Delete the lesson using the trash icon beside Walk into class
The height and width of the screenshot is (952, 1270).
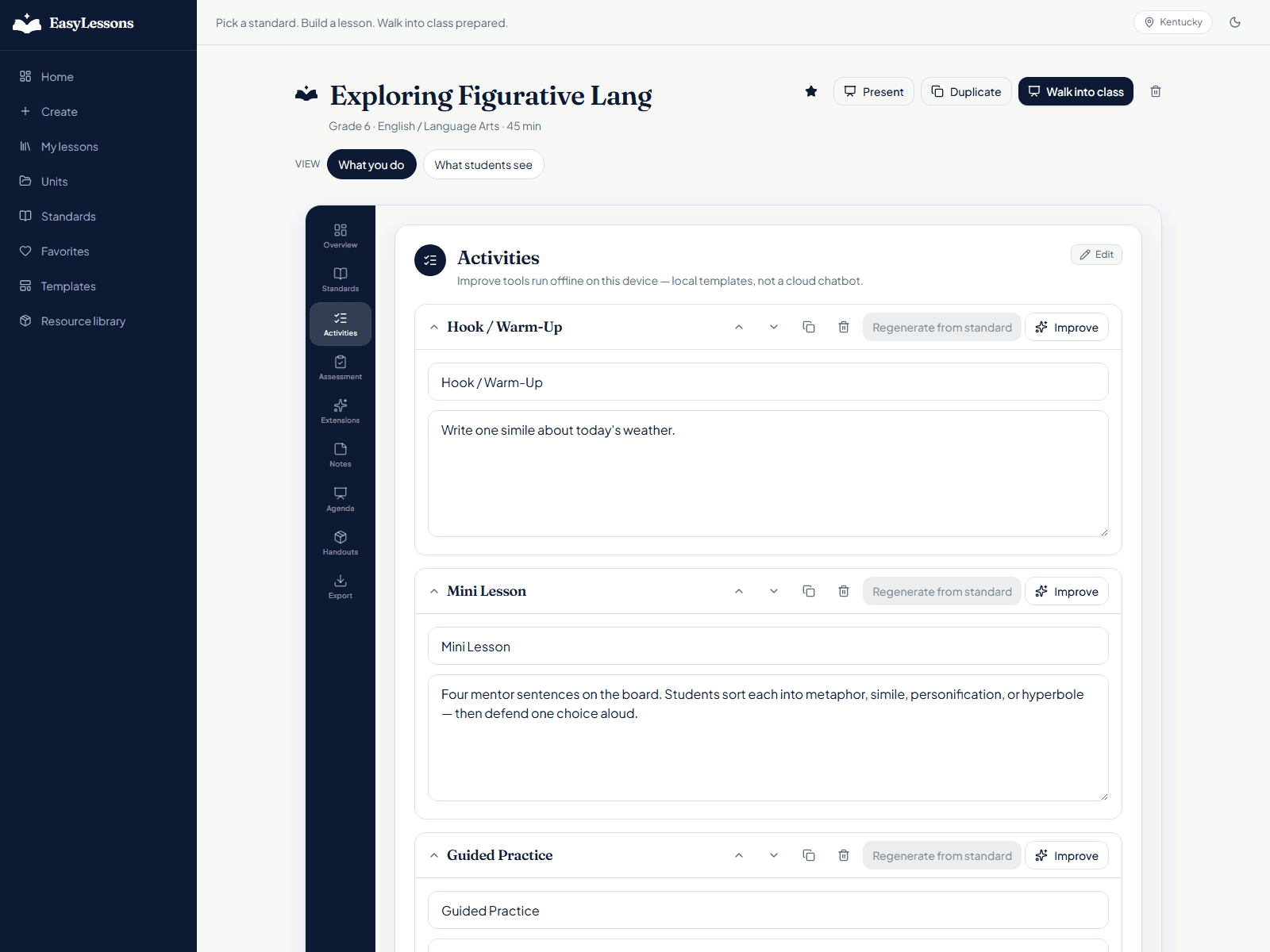pyautogui.click(x=1156, y=91)
